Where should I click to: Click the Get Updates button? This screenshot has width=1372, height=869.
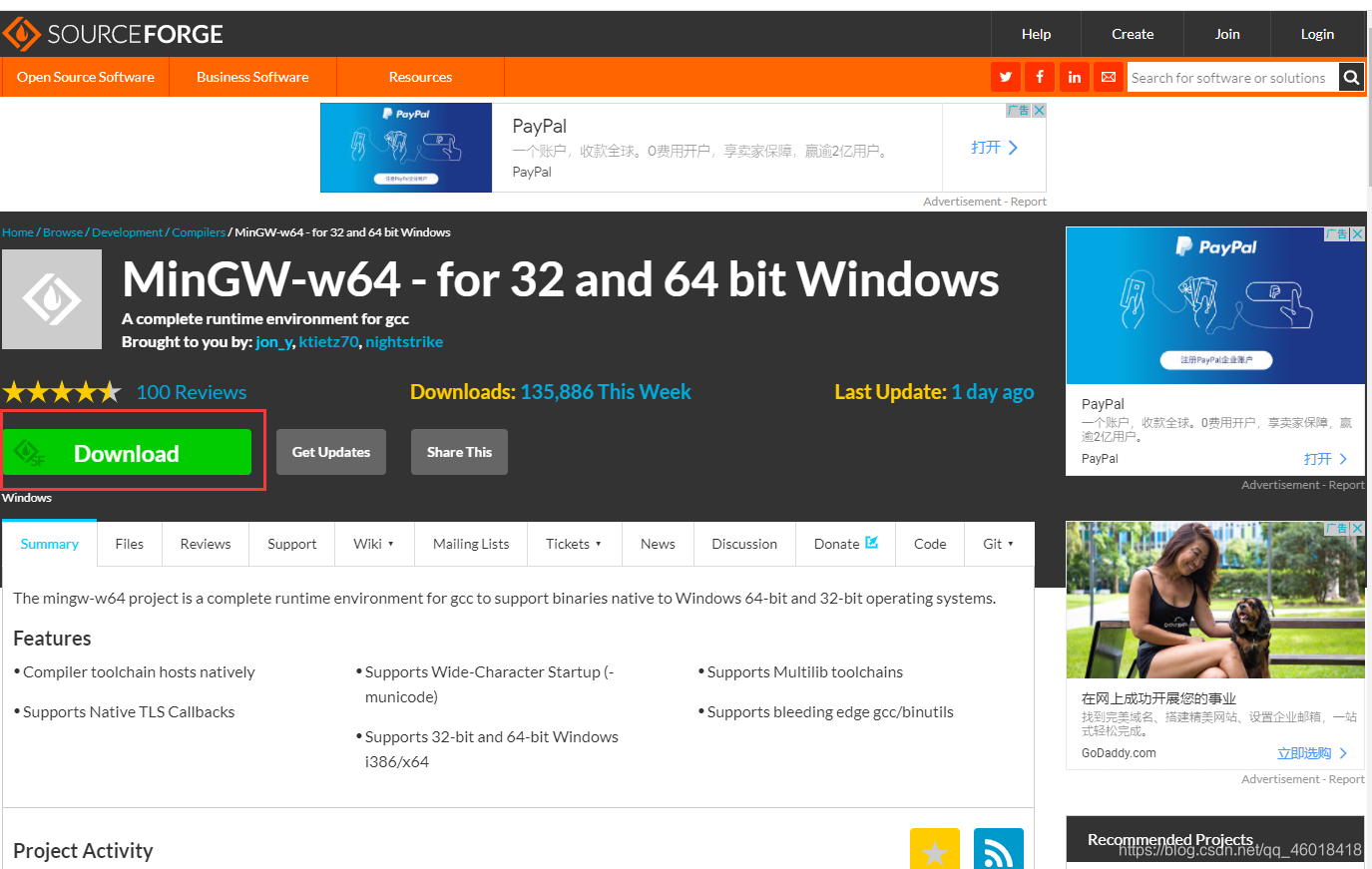click(331, 452)
